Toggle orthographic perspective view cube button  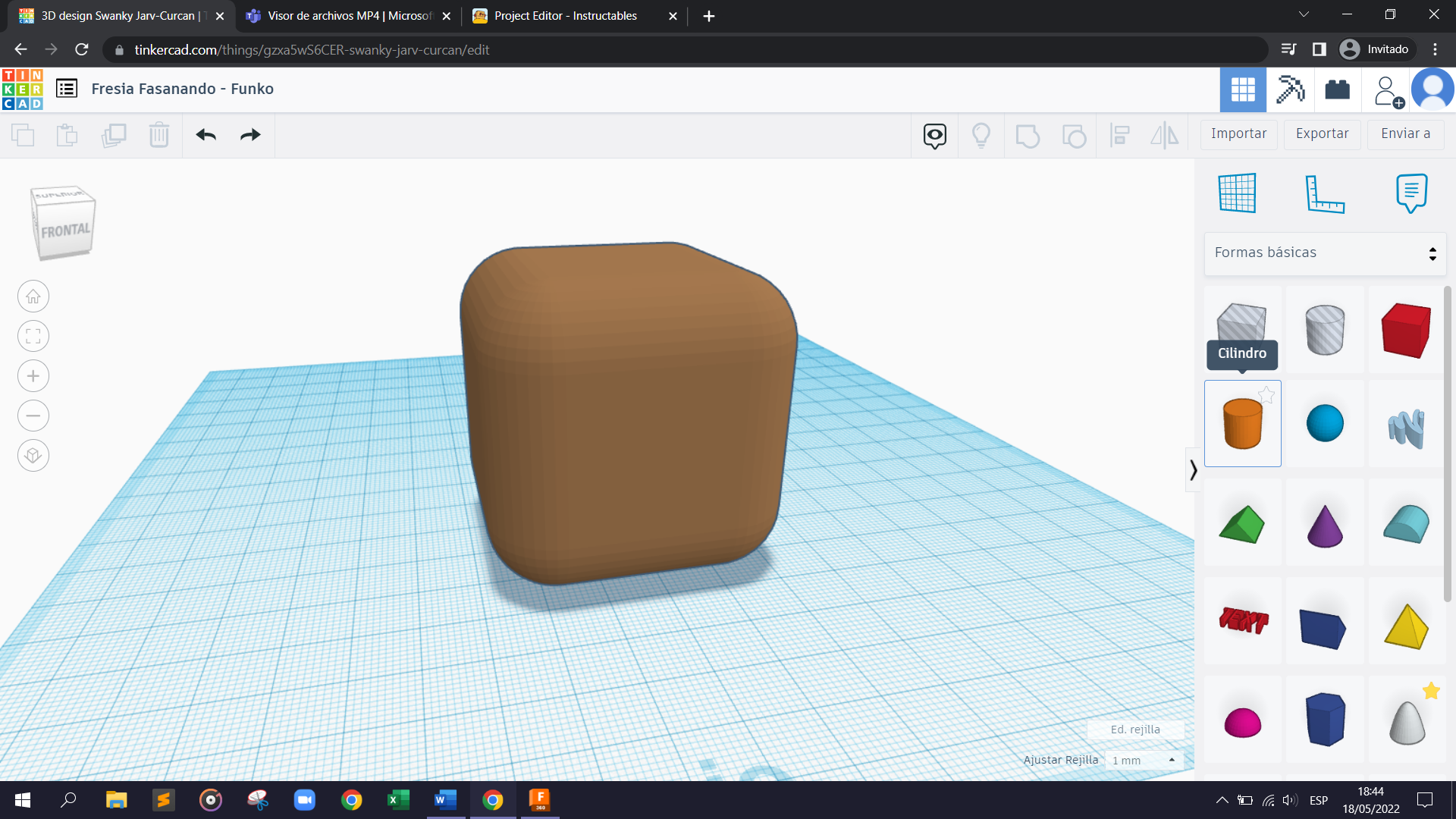coord(33,456)
